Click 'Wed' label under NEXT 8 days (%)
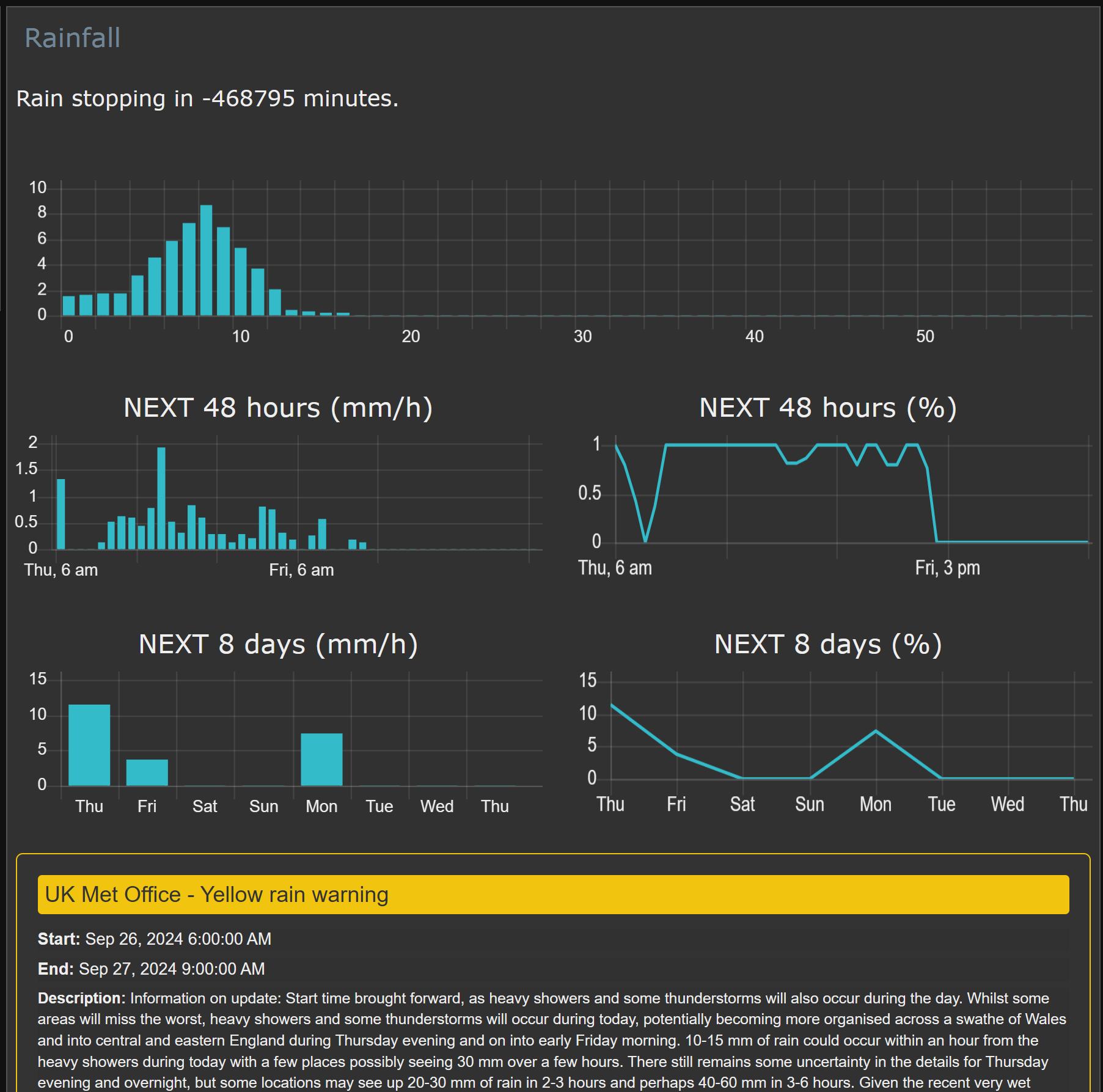 coord(1008,804)
